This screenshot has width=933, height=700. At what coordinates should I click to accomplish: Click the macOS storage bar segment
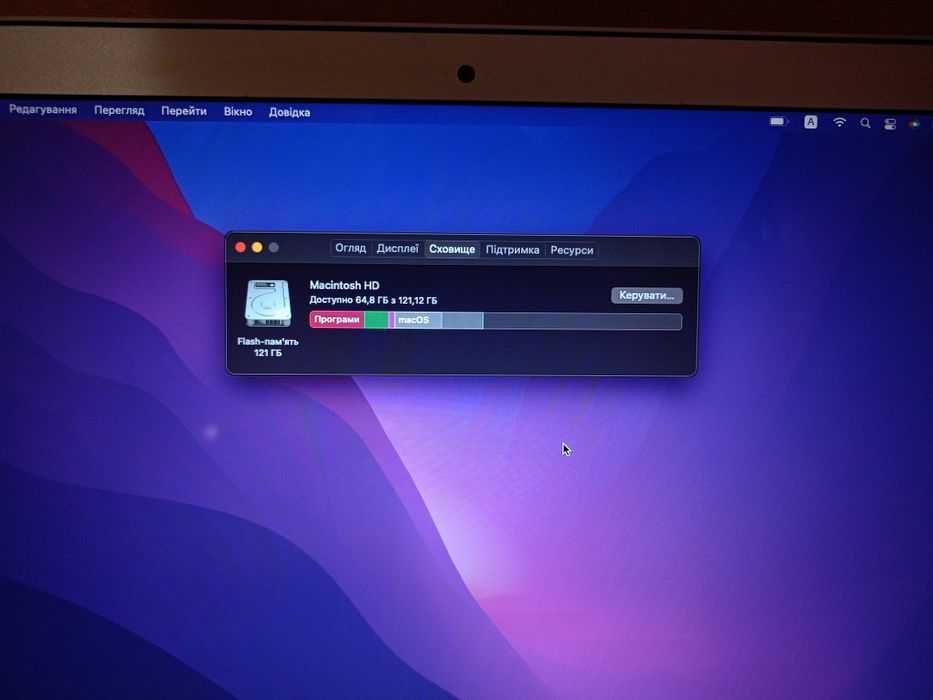point(418,320)
